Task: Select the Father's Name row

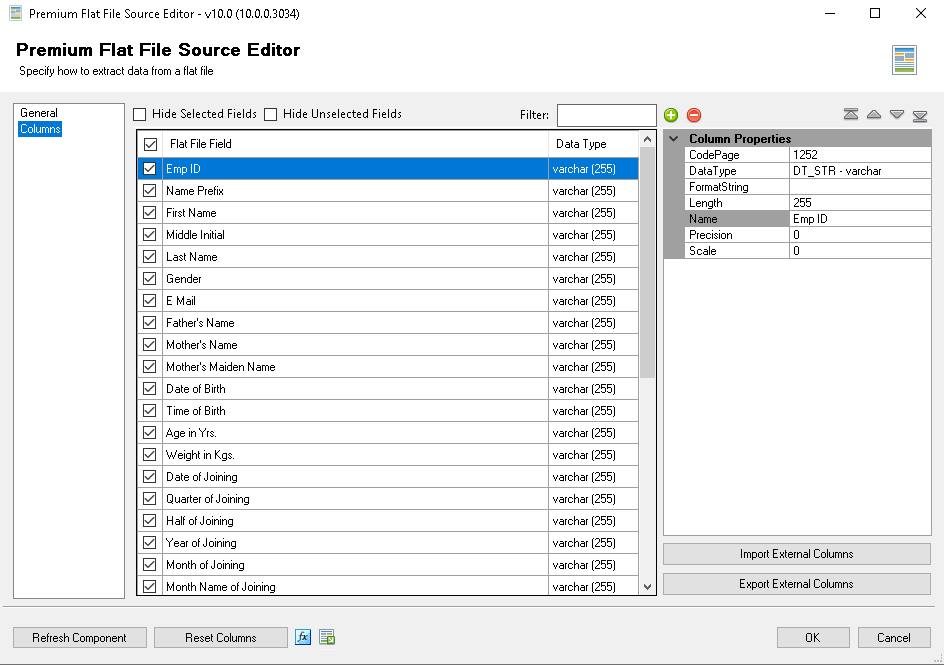Action: click(388, 323)
